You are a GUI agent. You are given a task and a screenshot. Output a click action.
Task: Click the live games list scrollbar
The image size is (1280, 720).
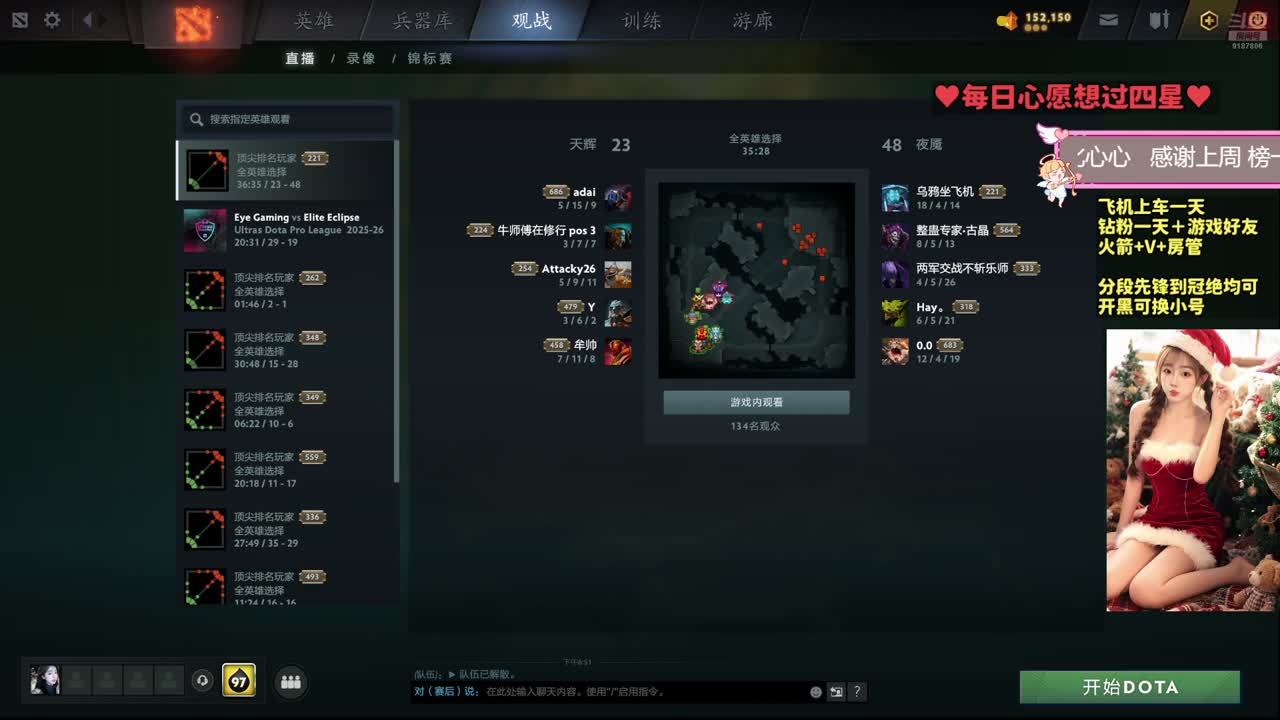click(397, 310)
